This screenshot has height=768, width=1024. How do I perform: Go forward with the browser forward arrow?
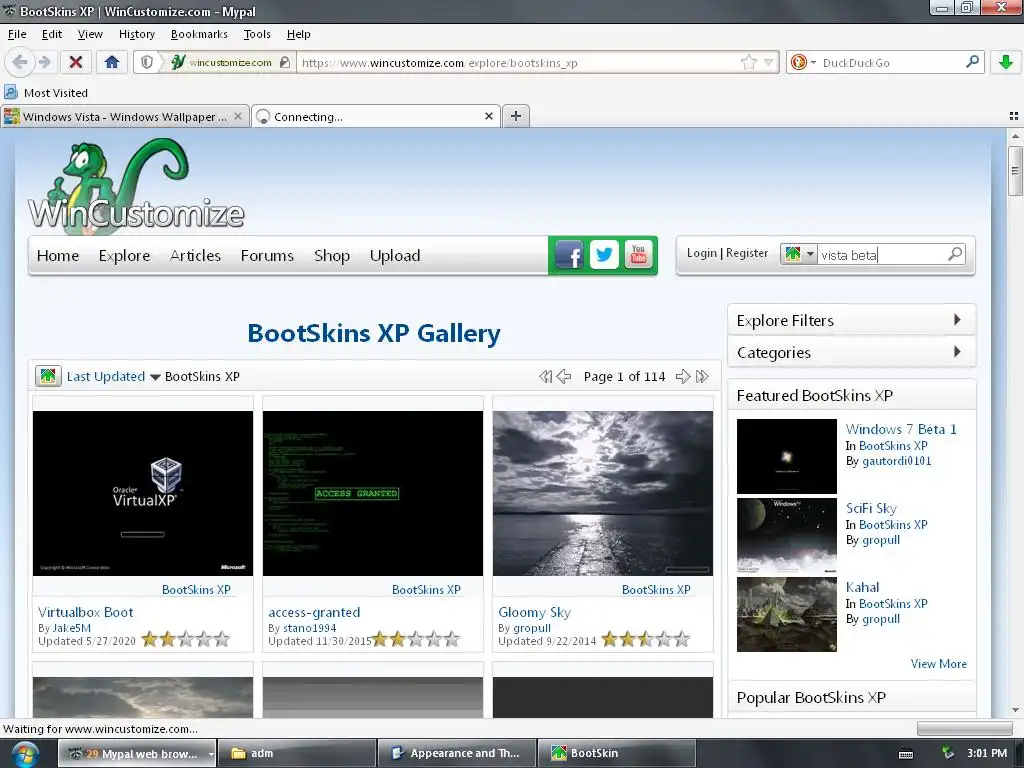[44, 62]
